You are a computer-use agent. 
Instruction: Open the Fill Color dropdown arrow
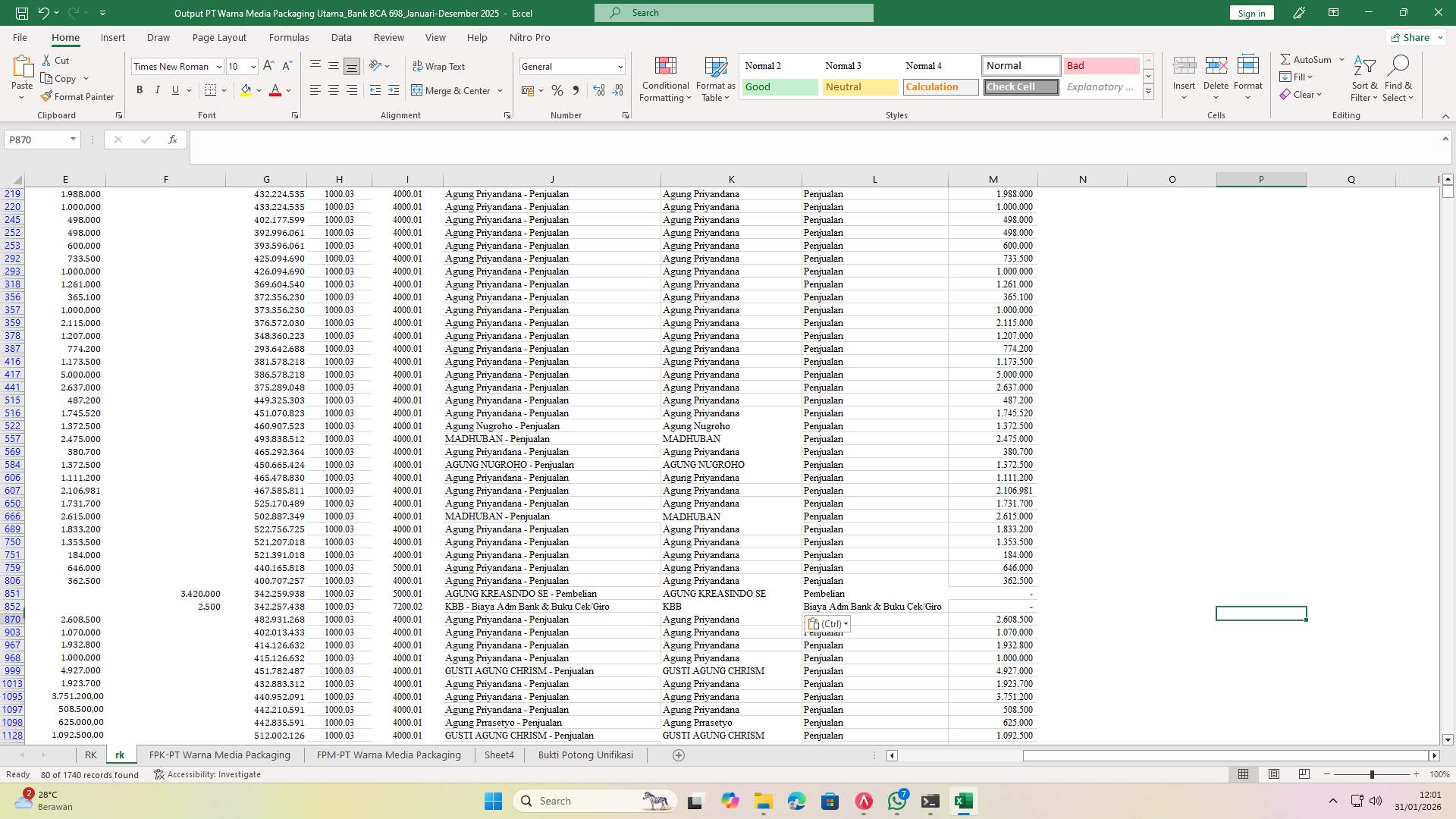[x=257, y=90]
